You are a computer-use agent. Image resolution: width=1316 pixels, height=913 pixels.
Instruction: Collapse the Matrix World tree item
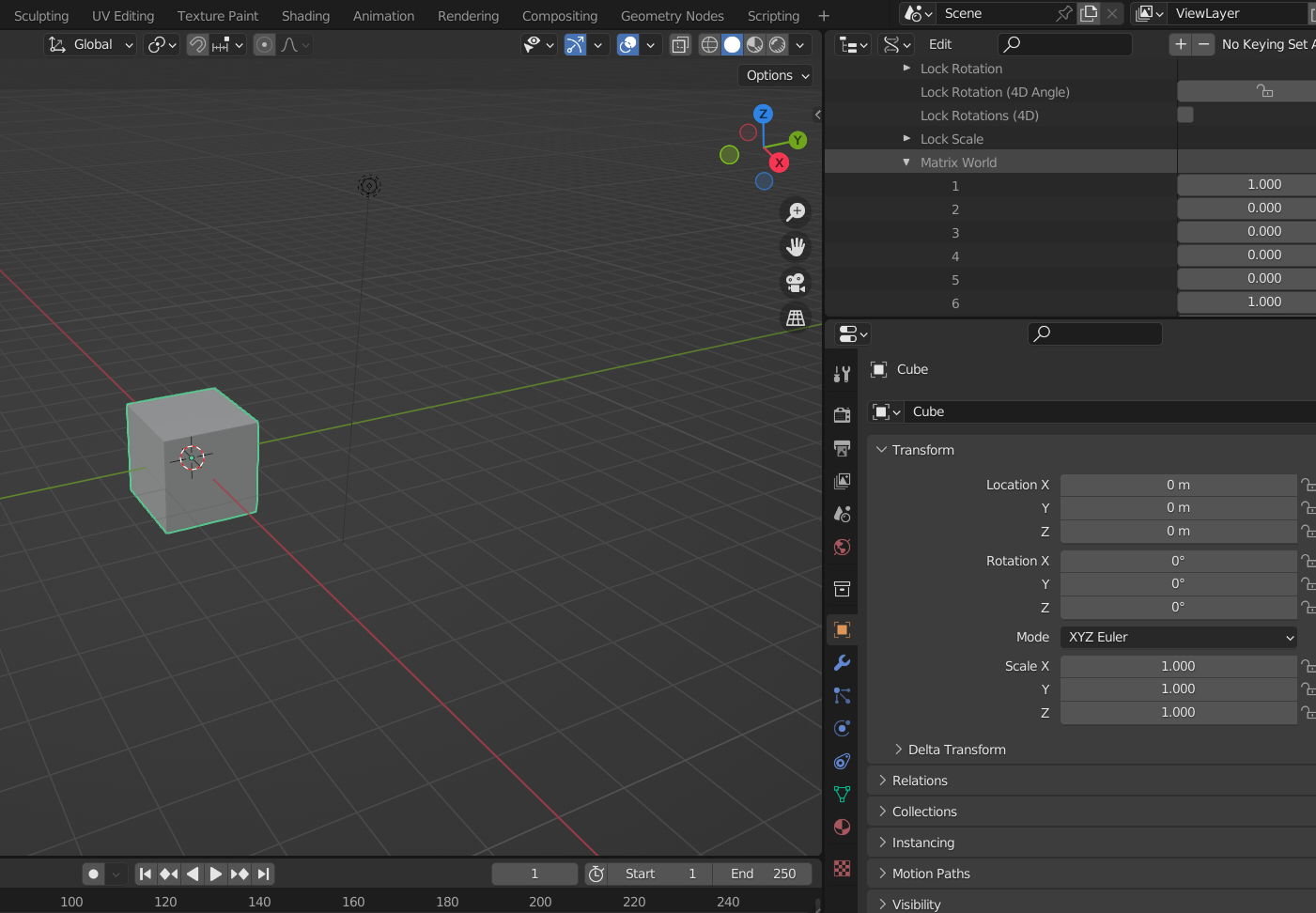pos(906,162)
